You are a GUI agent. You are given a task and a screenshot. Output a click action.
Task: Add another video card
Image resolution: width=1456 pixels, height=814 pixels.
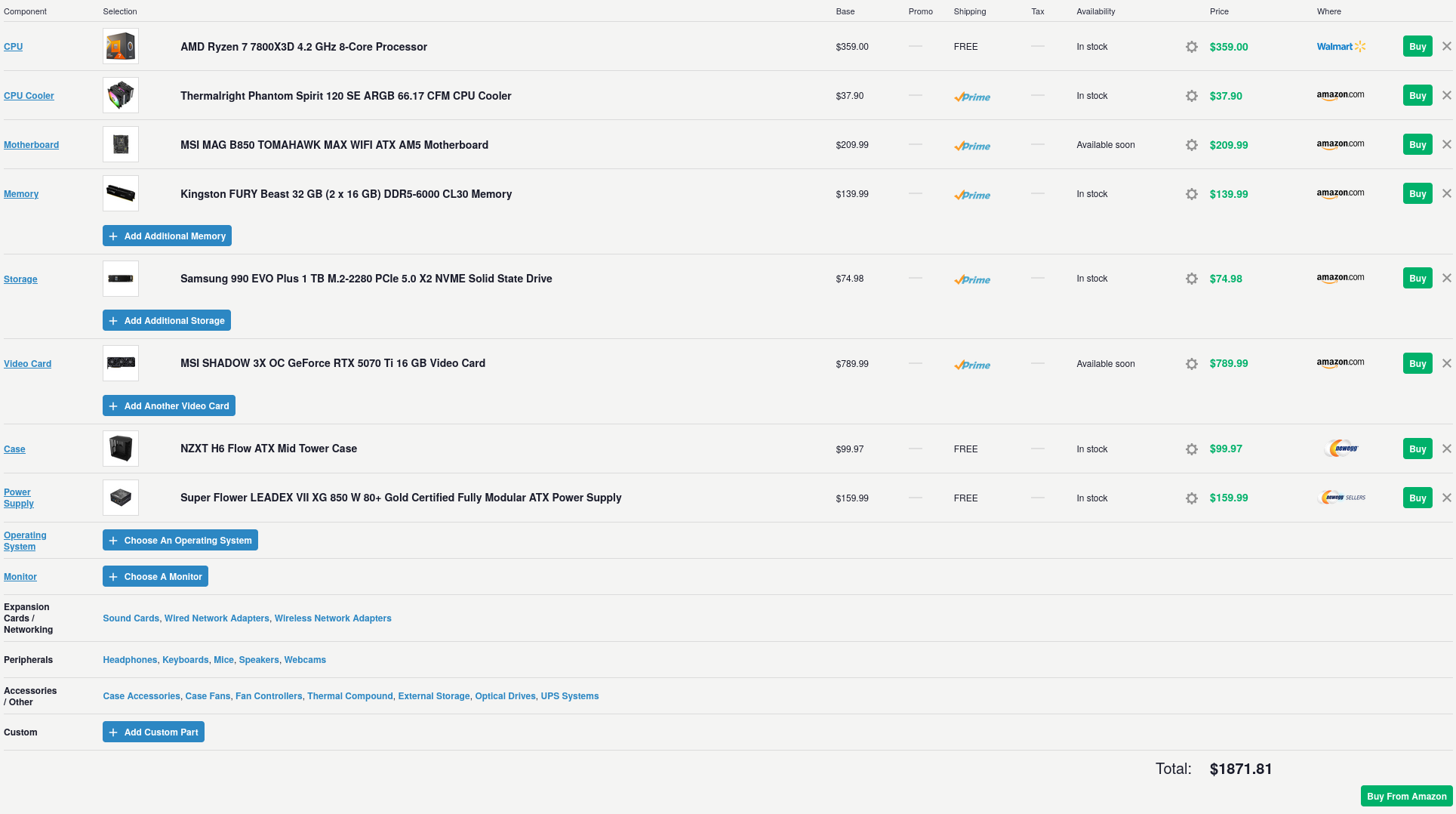coord(169,406)
